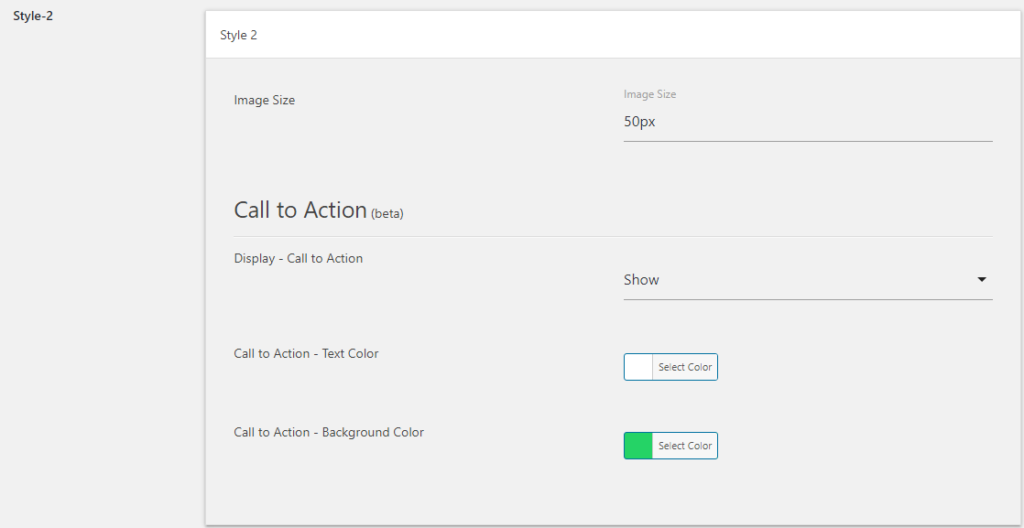Select the Style-2 label on the left
The height and width of the screenshot is (528, 1024).
[x=33, y=16]
